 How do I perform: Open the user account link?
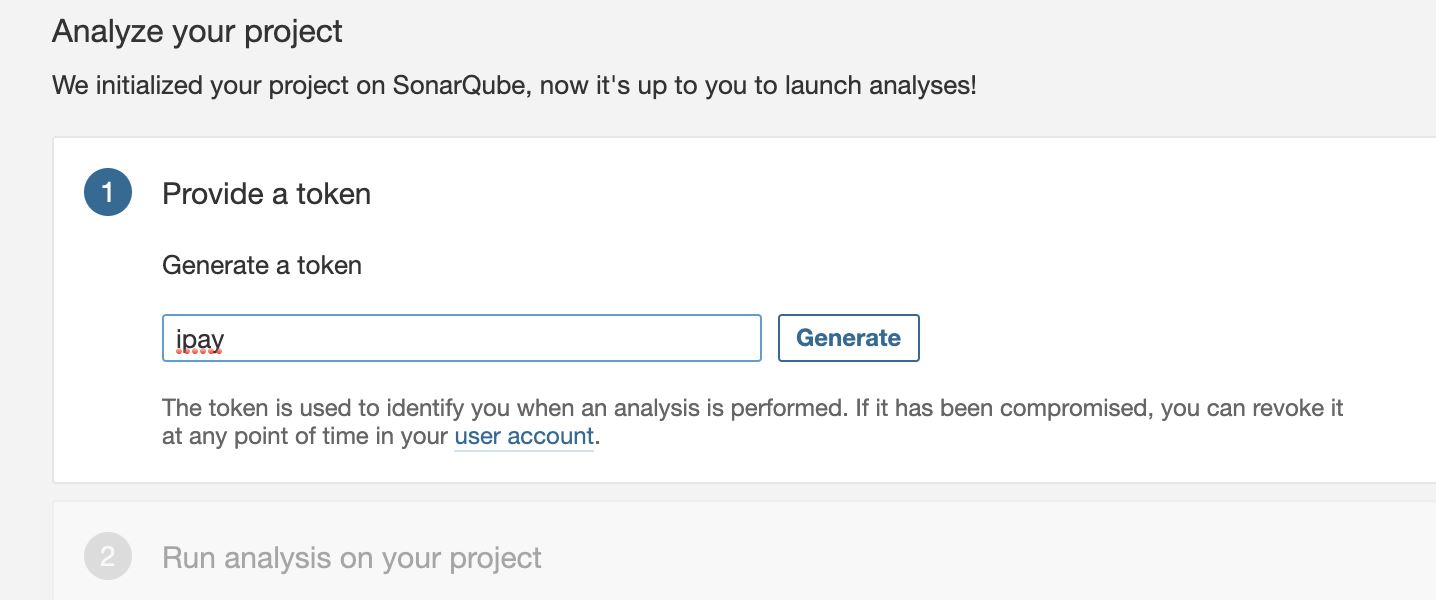coord(524,437)
